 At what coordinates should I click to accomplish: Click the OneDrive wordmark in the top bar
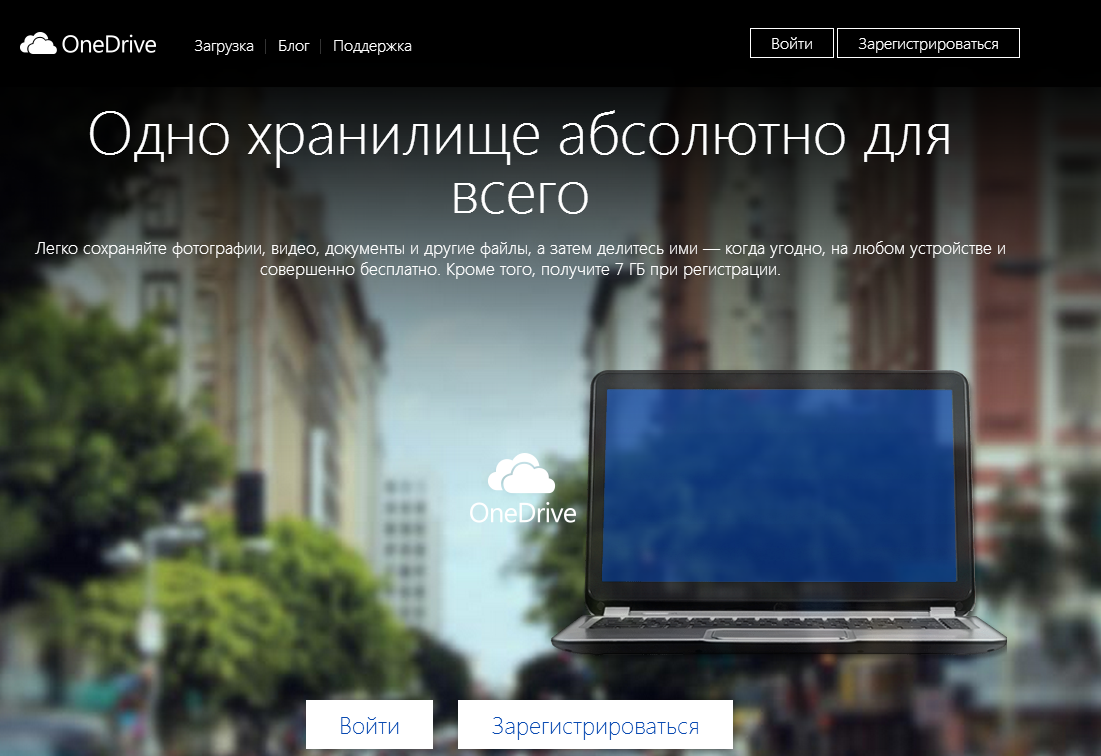110,44
